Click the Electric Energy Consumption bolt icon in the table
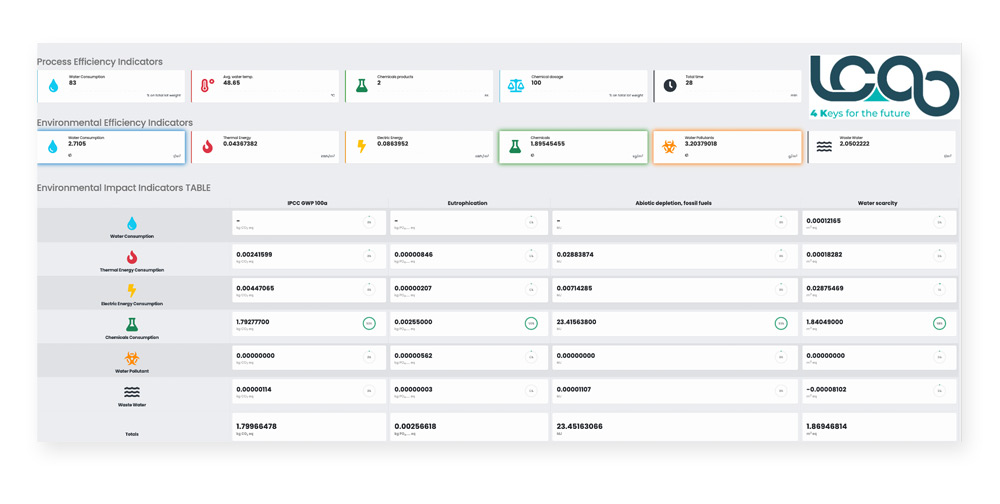 tap(132, 291)
